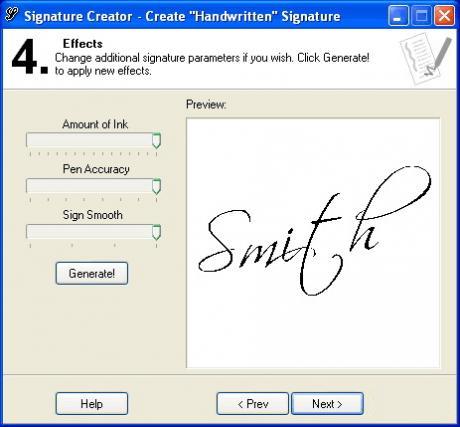Go back with the Prev button
Screen dimensions: 460x427
(x=253, y=404)
